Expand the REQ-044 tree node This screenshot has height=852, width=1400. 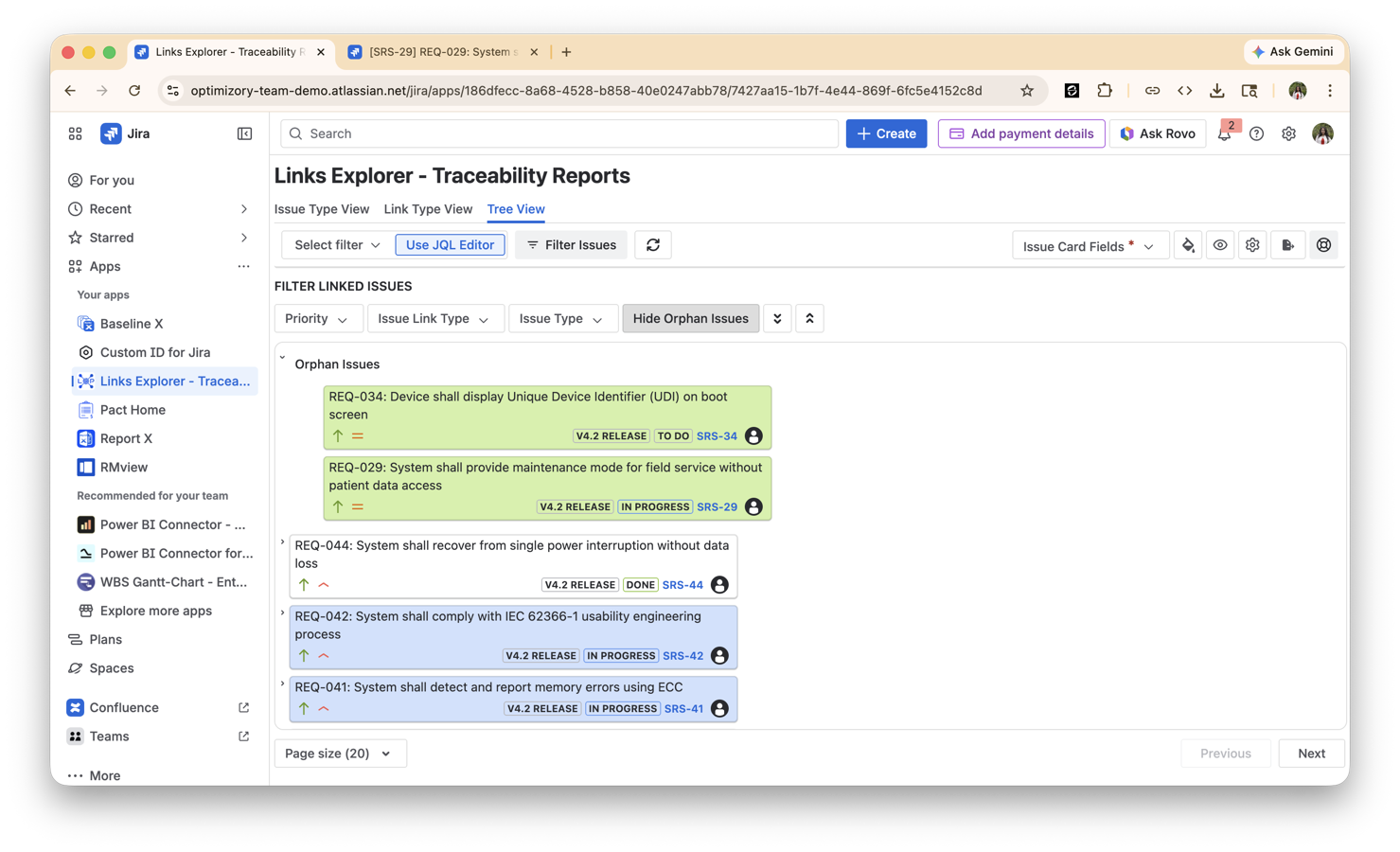click(282, 541)
